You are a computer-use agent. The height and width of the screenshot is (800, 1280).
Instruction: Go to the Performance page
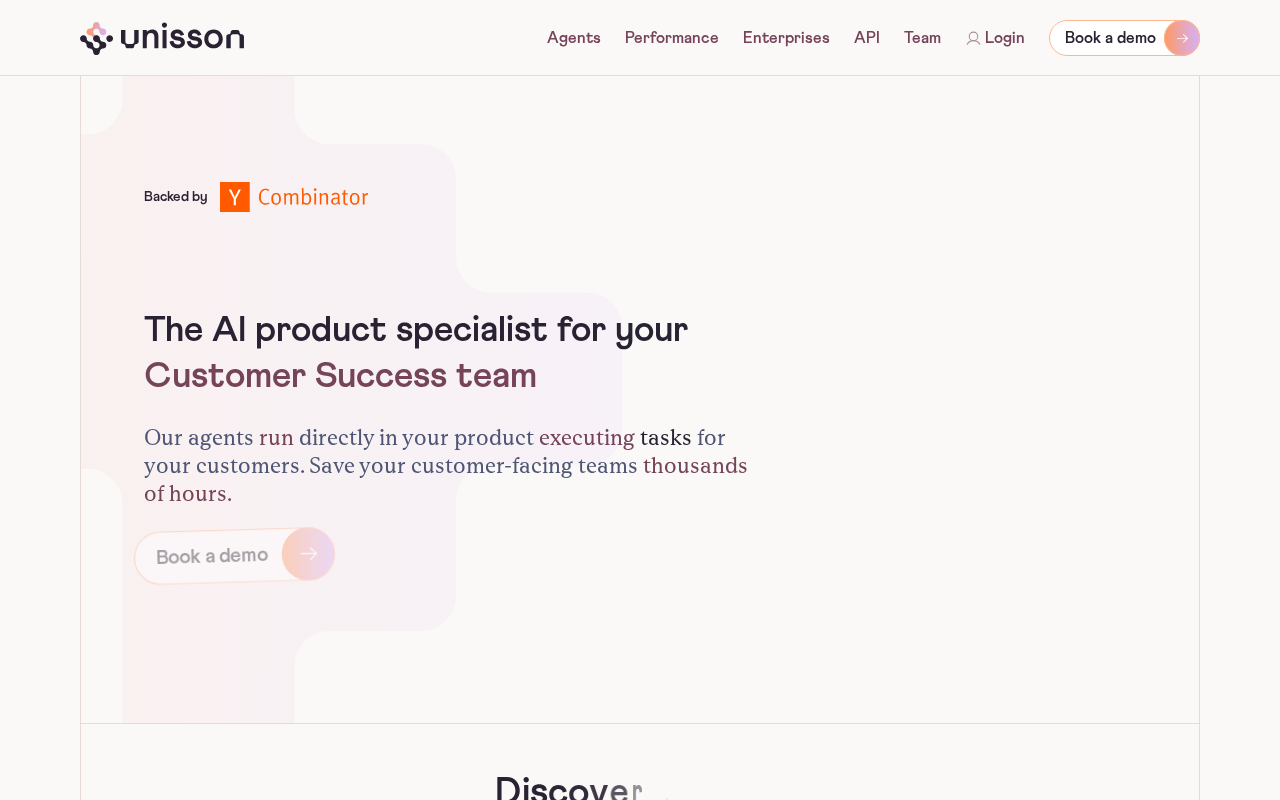[x=672, y=38]
